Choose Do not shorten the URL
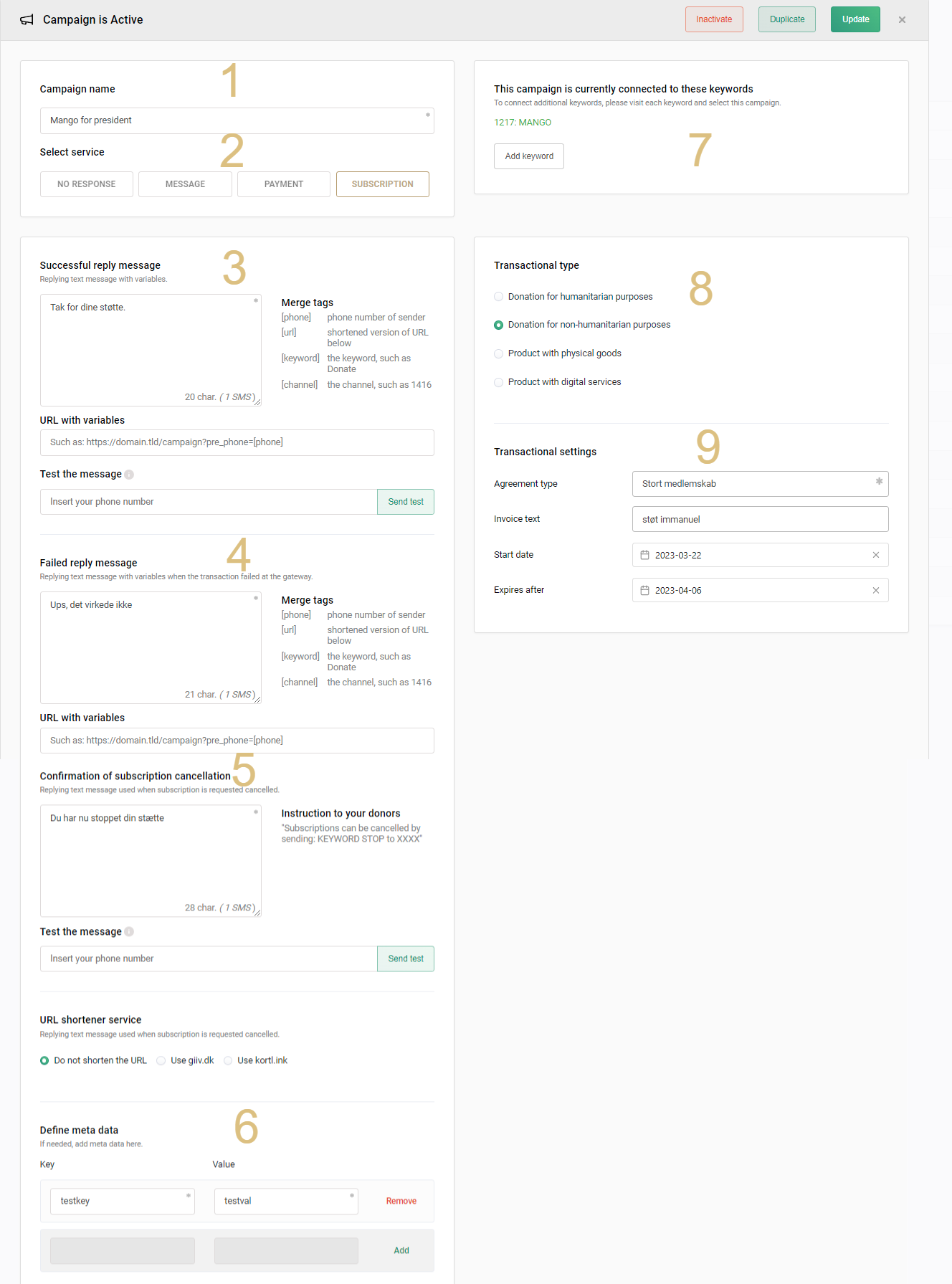952x1284 pixels. tap(93, 1061)
